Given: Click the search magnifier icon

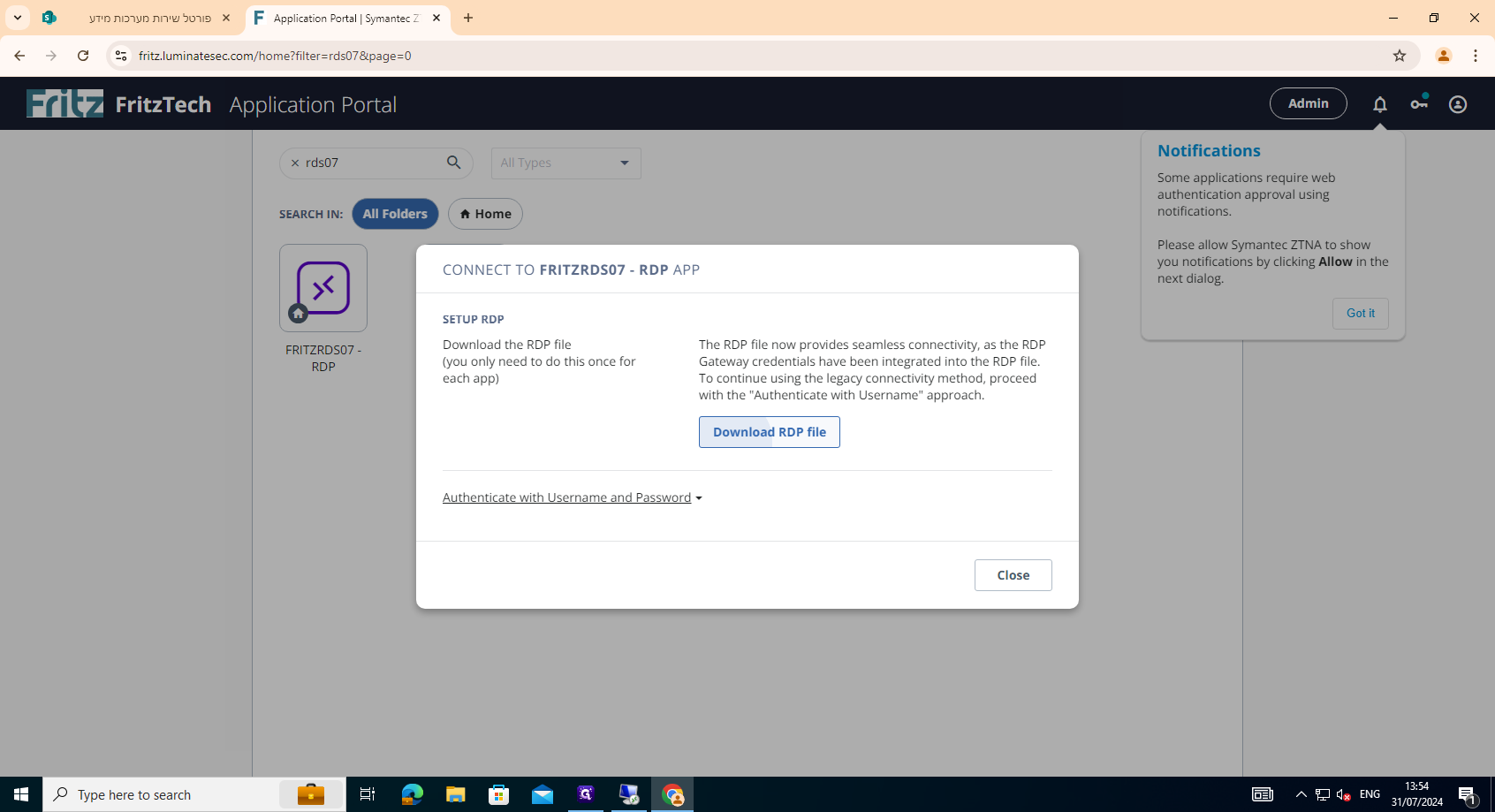Looking at the screenshot, I should [453, 163].
